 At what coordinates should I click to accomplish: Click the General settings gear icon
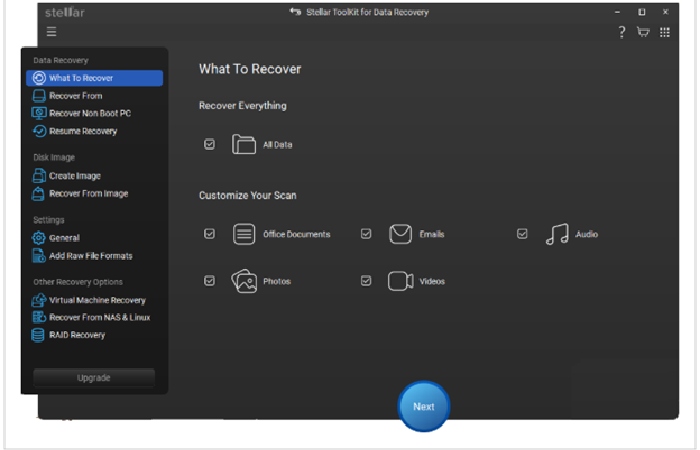pyautogui.click(x=39, y=238)
